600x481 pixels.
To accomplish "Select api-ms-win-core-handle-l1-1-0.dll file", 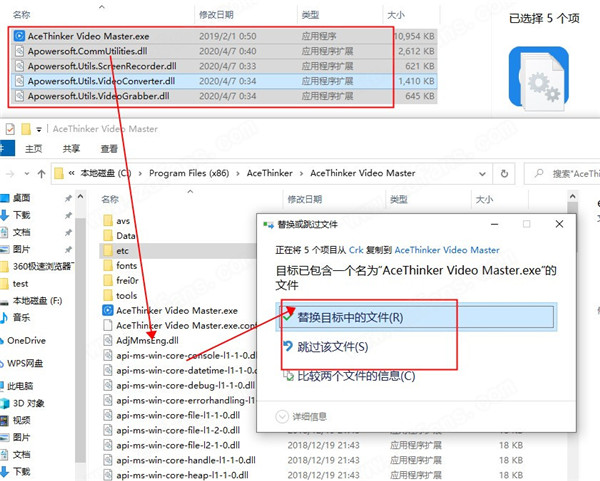I will (186, 460).
